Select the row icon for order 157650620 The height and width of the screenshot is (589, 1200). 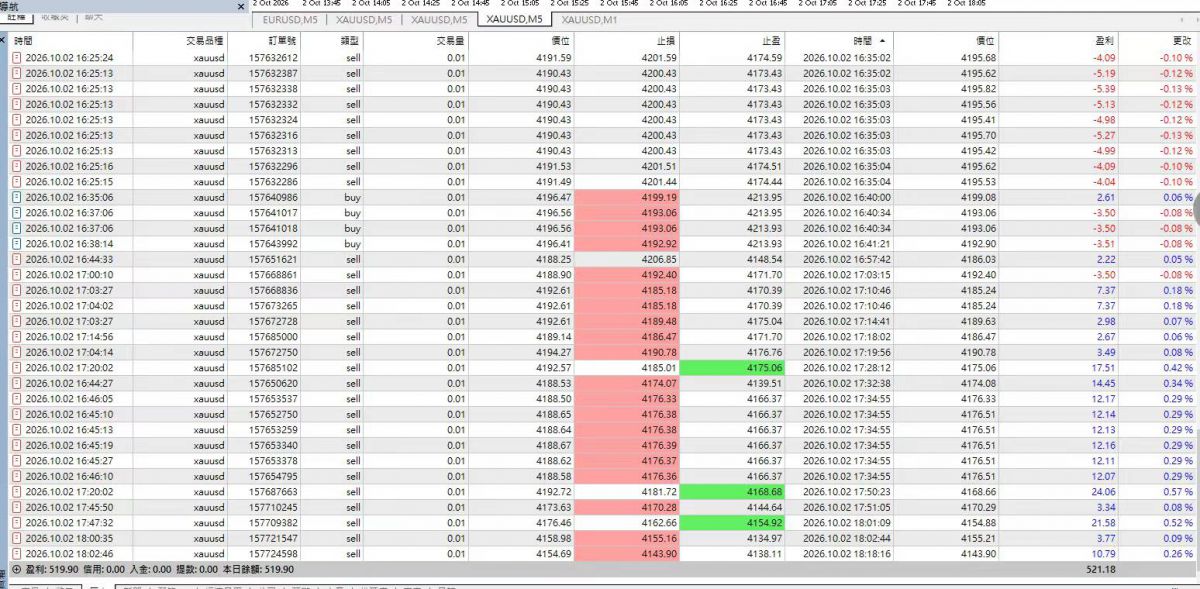pyautogui.click(x=16, y=383)
